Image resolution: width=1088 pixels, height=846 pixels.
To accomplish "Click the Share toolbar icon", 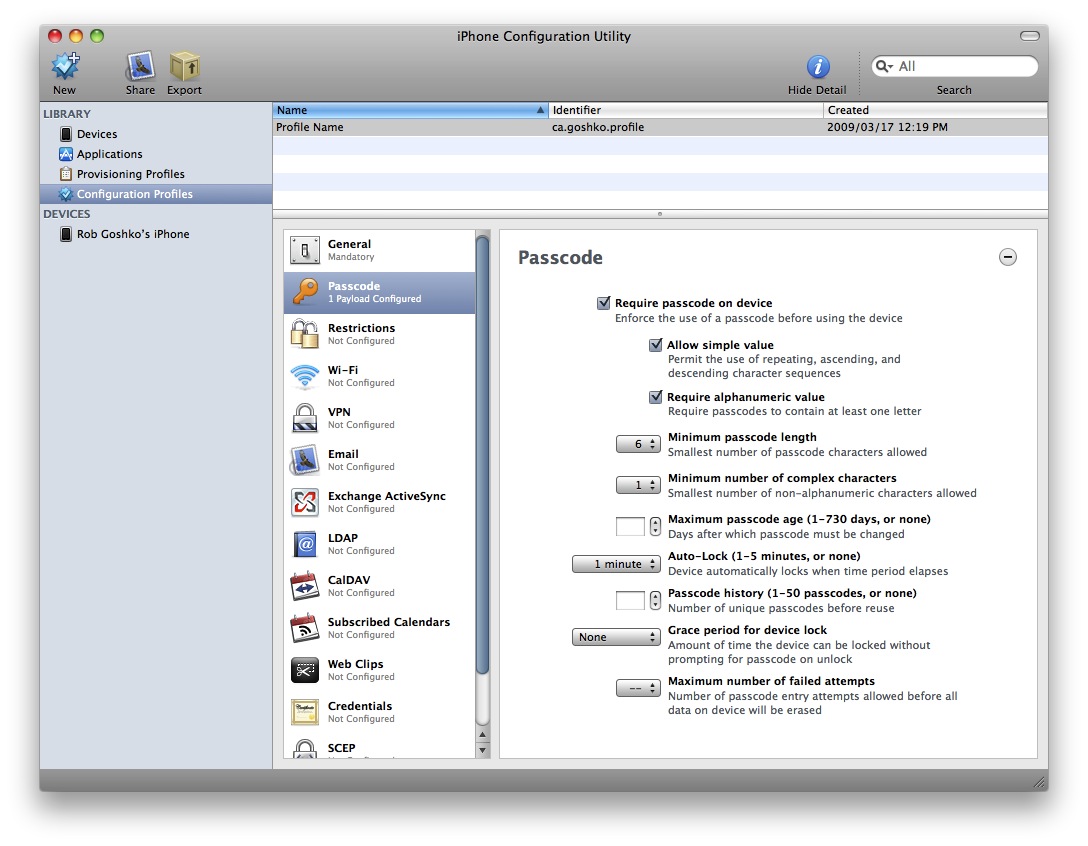I will (x=140, y=67).
